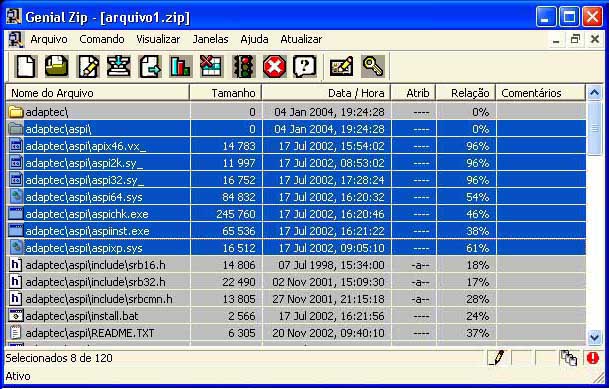609x389 pixels.
Task: Click the status bar copy pages icon
Action: click(569, 358)
